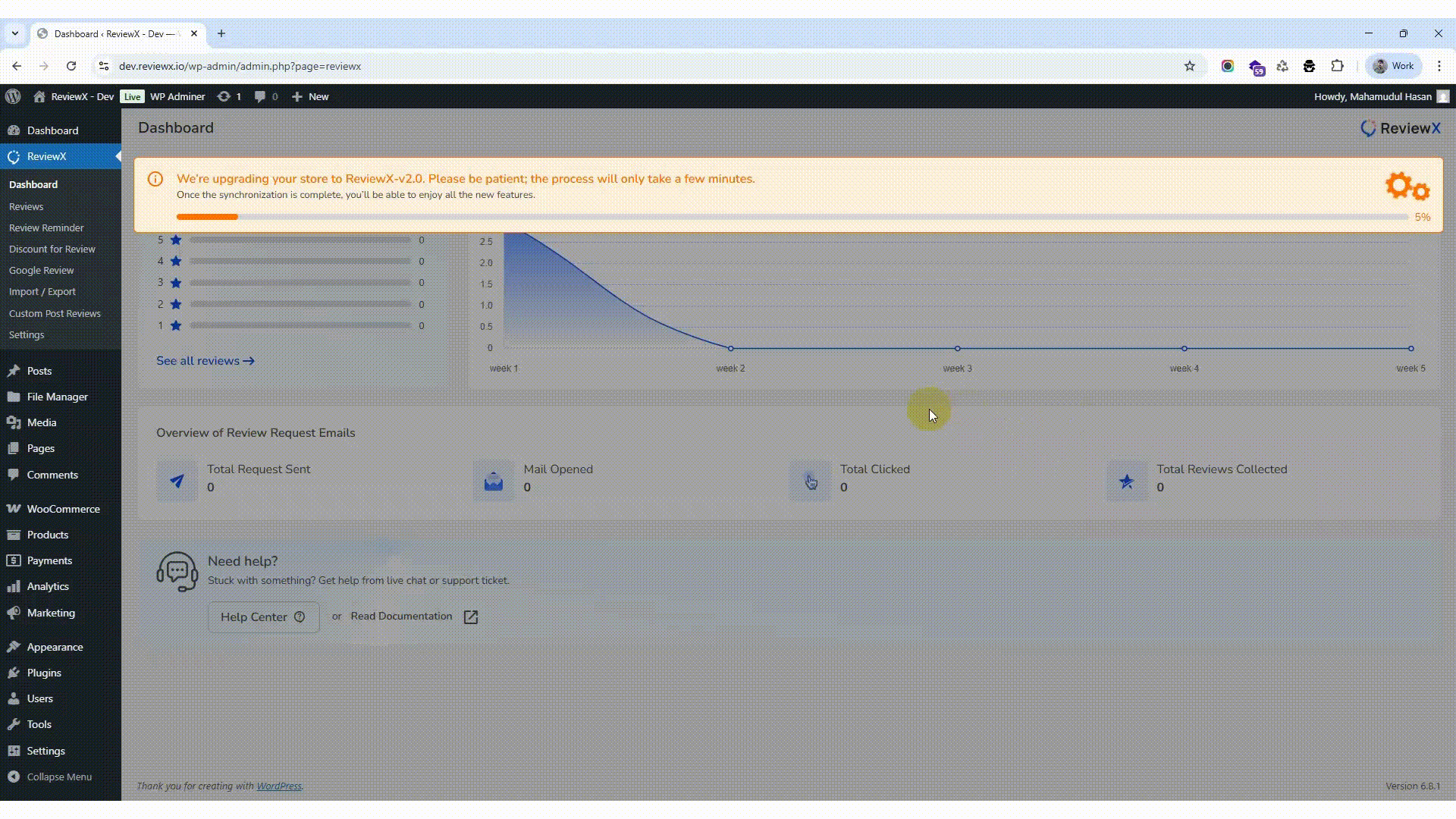This screenshot has width=1456, height=819.
Task: Click the Comments icon in sidebar
Action: click(x=14, y=475)
